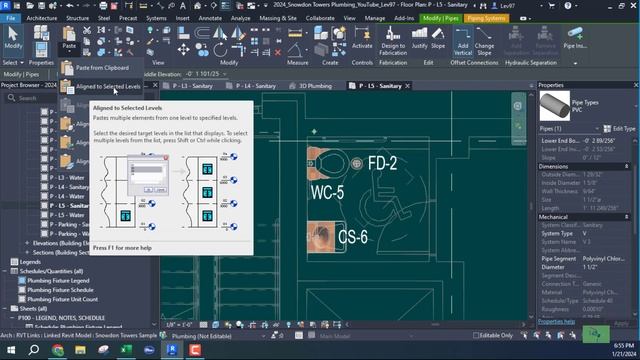Click the Open folder icon in quick access toolbar

(x=30, y=6)
